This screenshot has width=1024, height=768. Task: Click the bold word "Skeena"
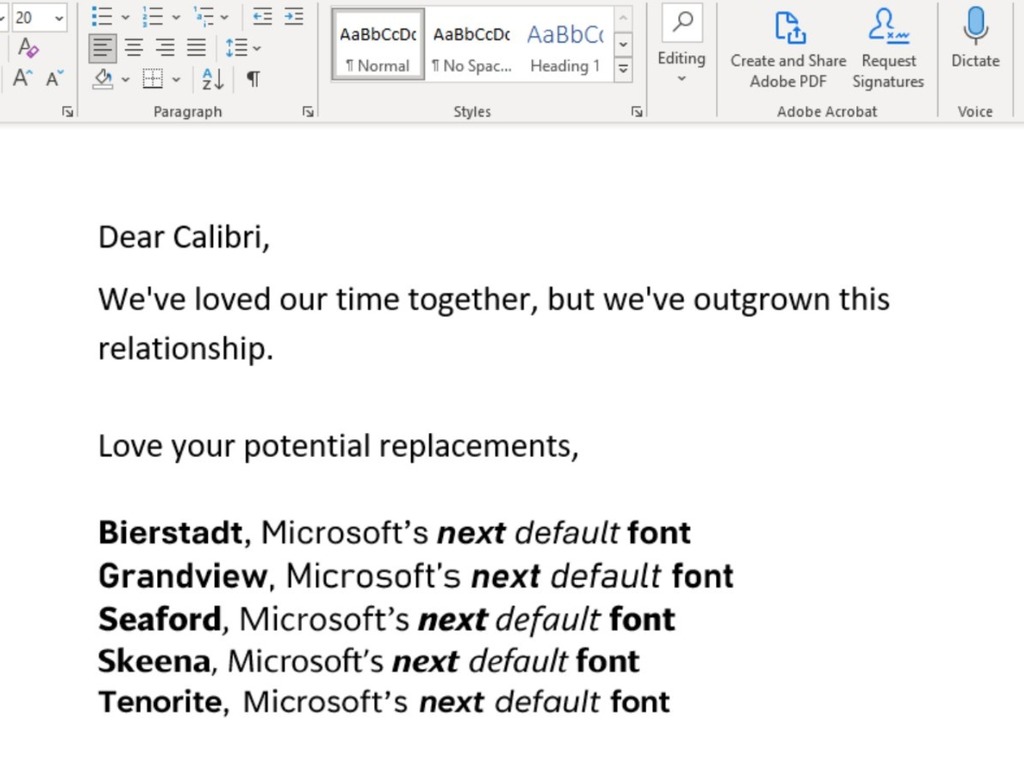click(154, 661)
